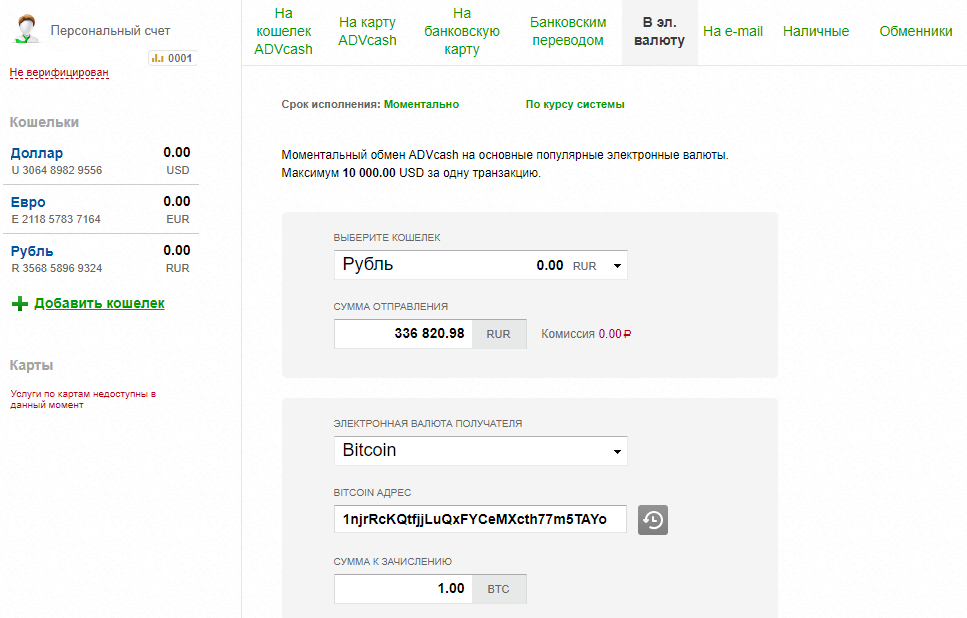Viewport: 967px width, 618px height.
Task: Click the green plus icon for adding a wallet
Action: [19, 304]
